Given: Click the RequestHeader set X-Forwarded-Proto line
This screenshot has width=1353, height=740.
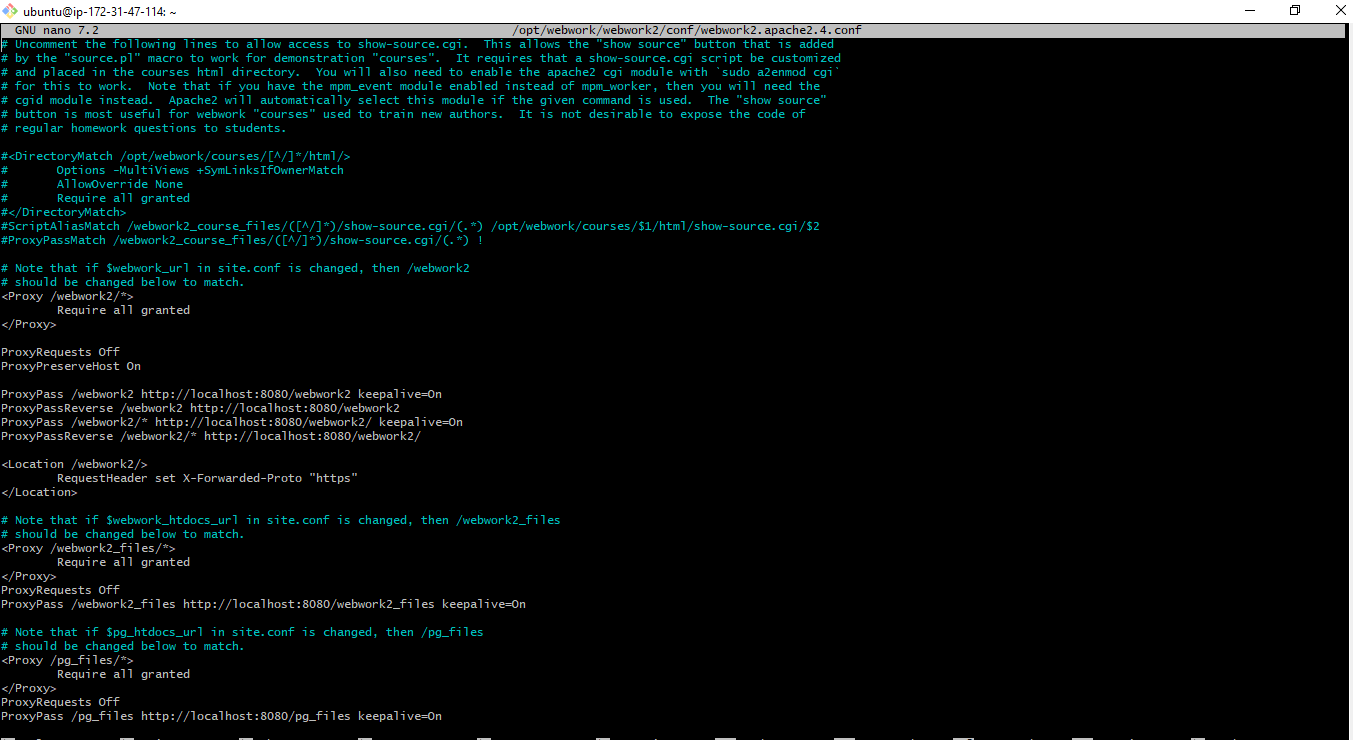Looking at the screenshot, I should point(207,478).
